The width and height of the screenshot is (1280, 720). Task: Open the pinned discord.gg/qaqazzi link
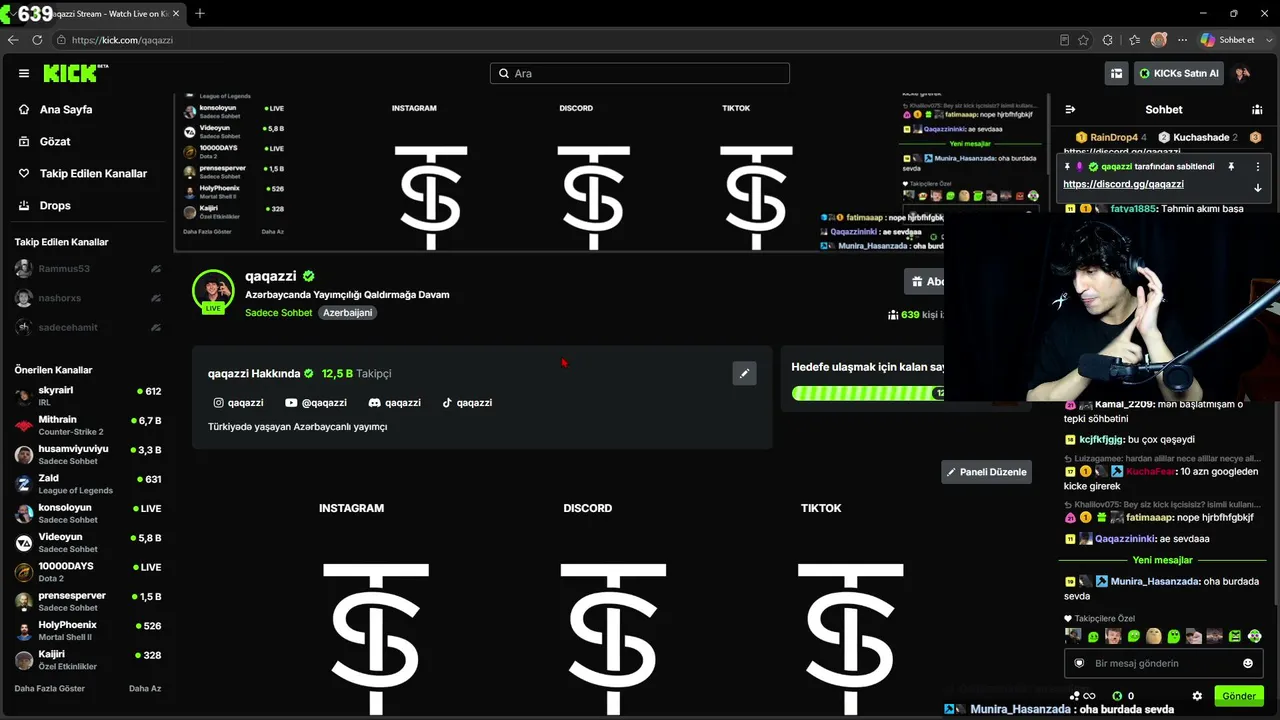(1123, 184)
